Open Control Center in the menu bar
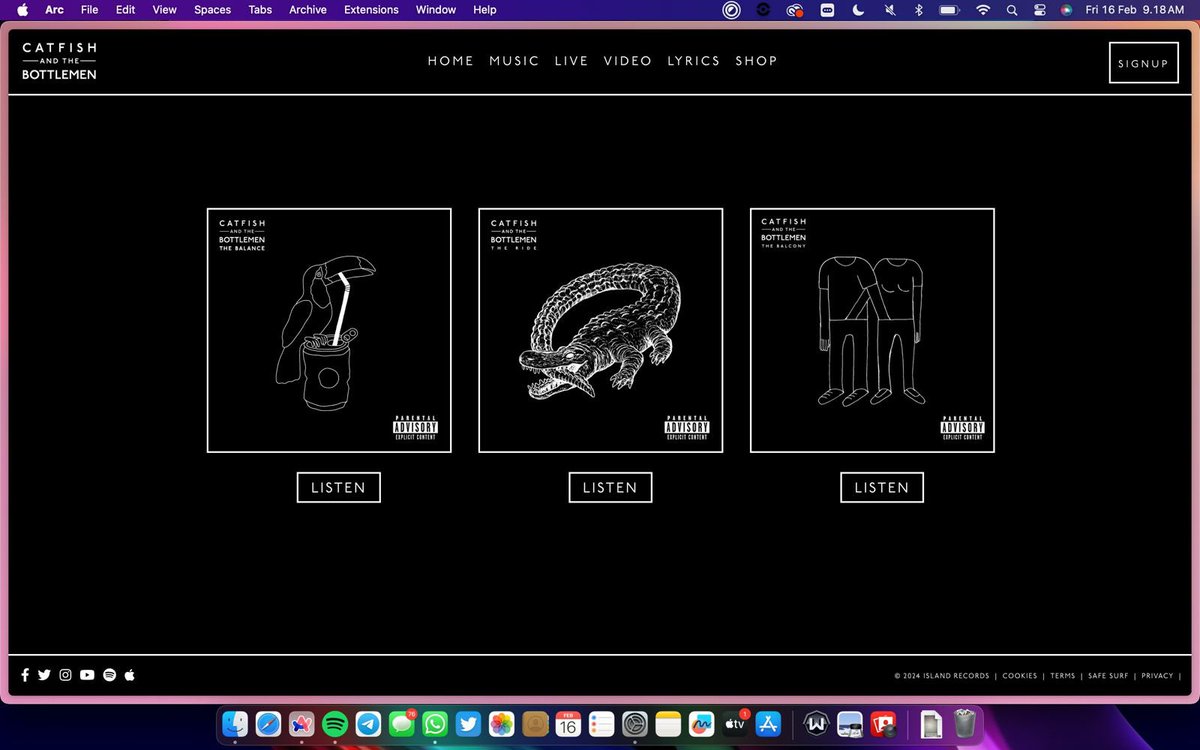This screenshot has height=750, width=1200. tap(1039, 10)
